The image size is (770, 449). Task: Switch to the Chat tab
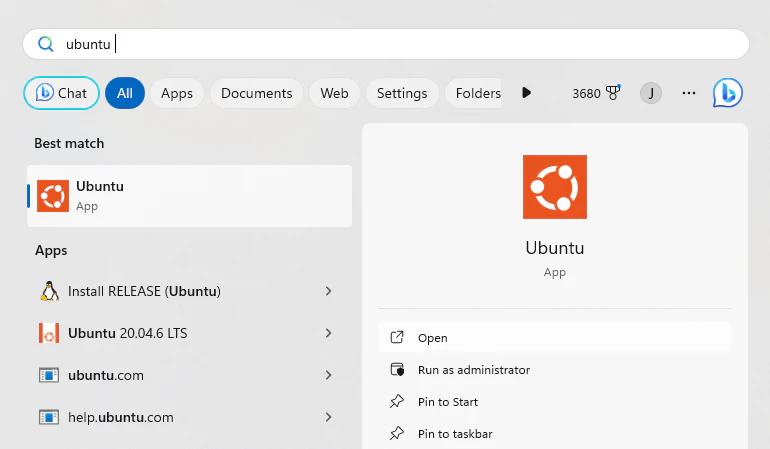61,93
